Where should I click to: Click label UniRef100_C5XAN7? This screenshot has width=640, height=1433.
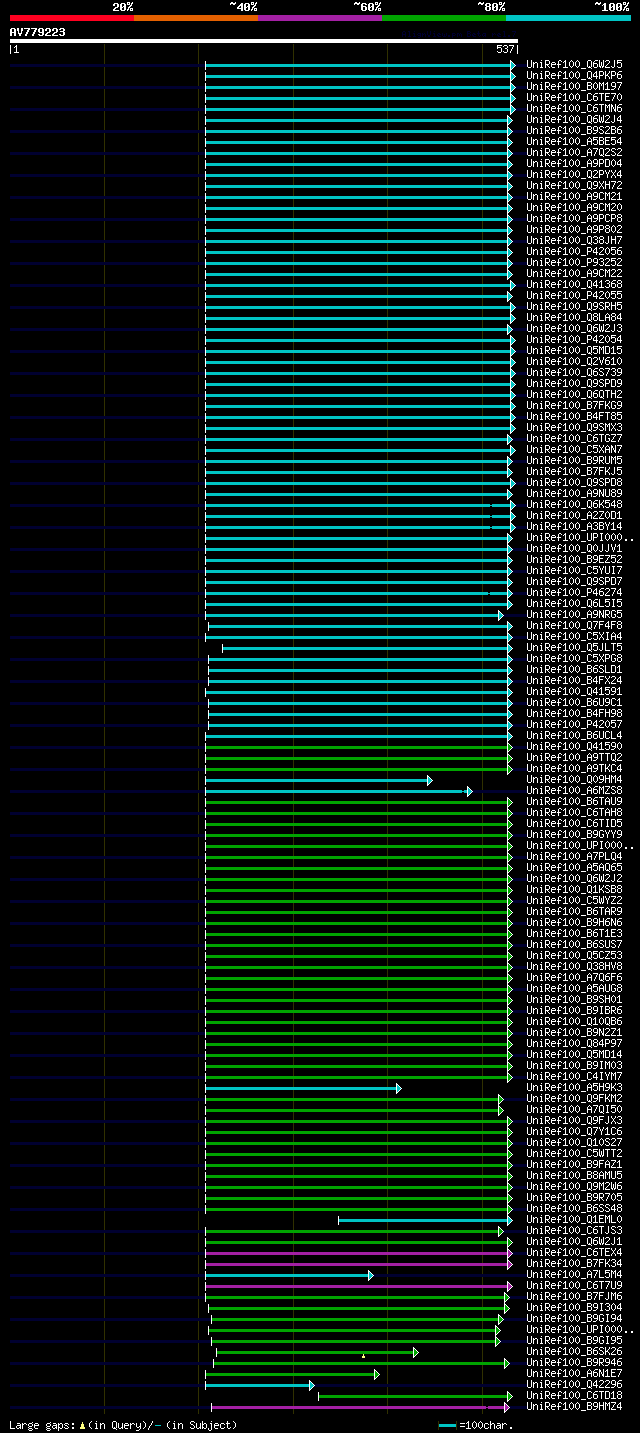[574, 449]
